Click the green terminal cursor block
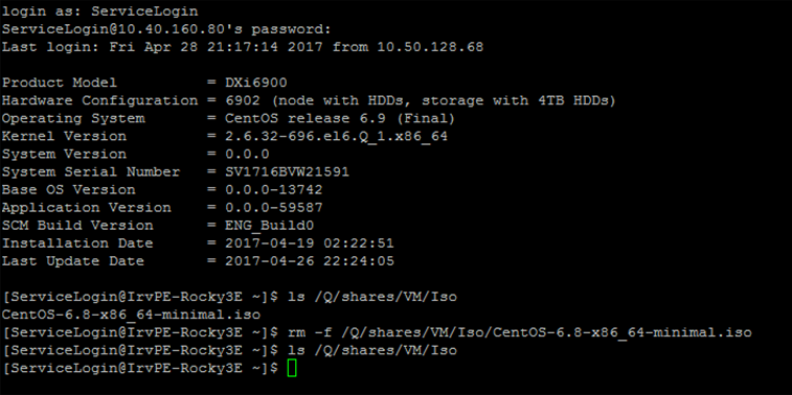 coord(292,368)
